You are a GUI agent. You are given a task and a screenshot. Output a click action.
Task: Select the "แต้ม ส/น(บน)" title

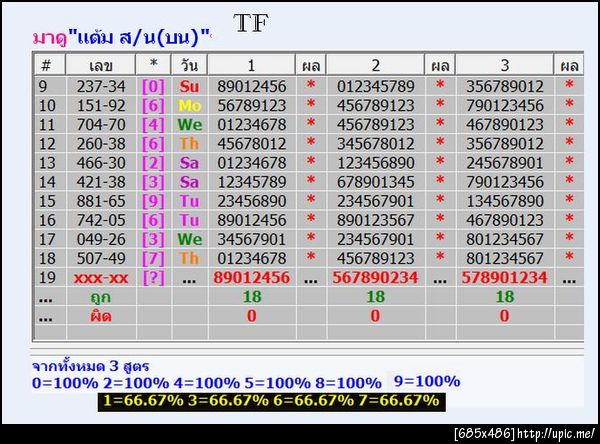point(138,38)
